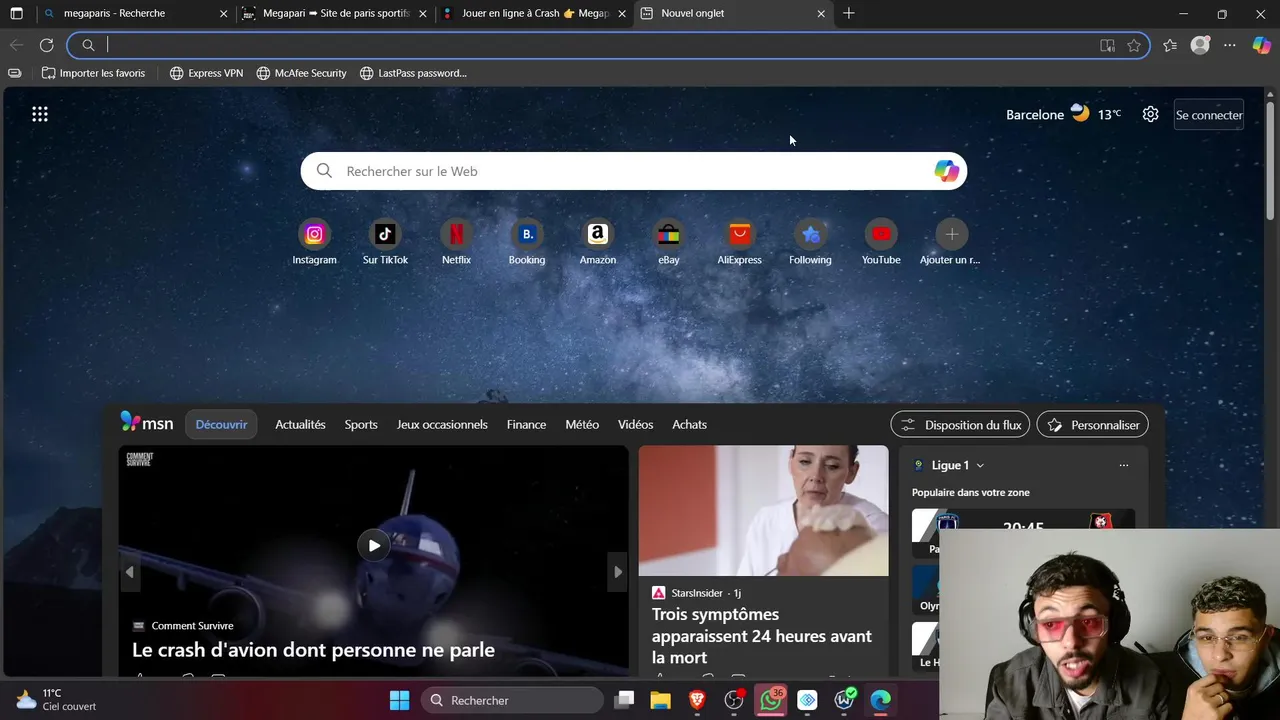This screenshot has height=720, width=1280.
Task: Open Ligue 1 card more options
Action: (1124, 465)
